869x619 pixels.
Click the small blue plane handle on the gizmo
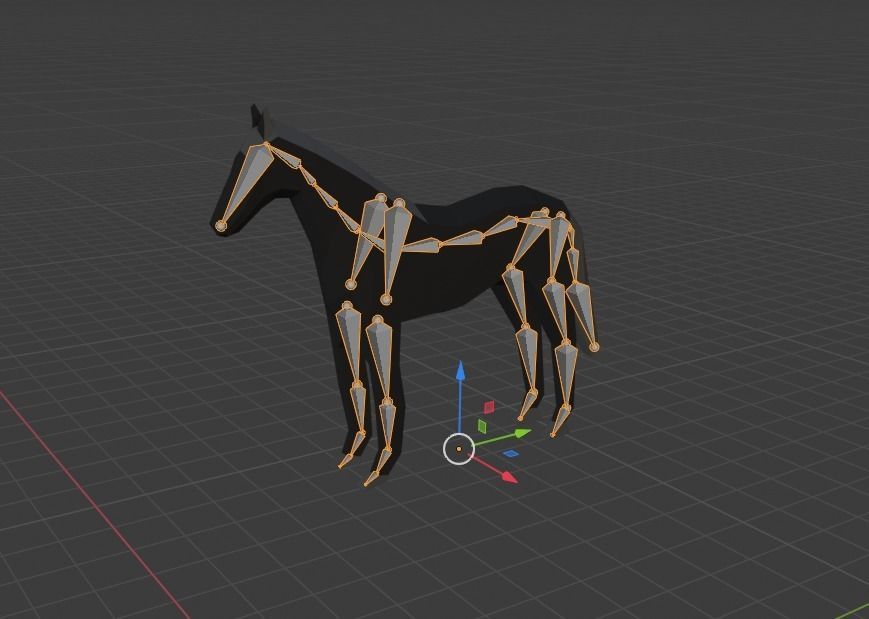[510, 454]
